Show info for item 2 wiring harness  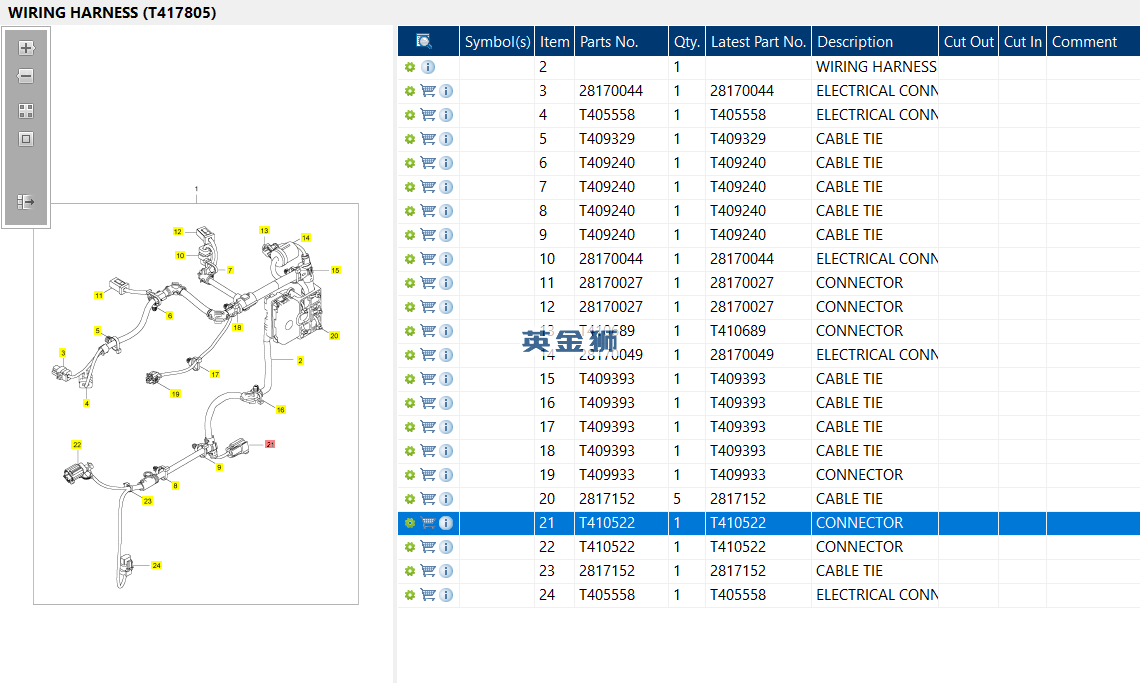coord(428,67)
